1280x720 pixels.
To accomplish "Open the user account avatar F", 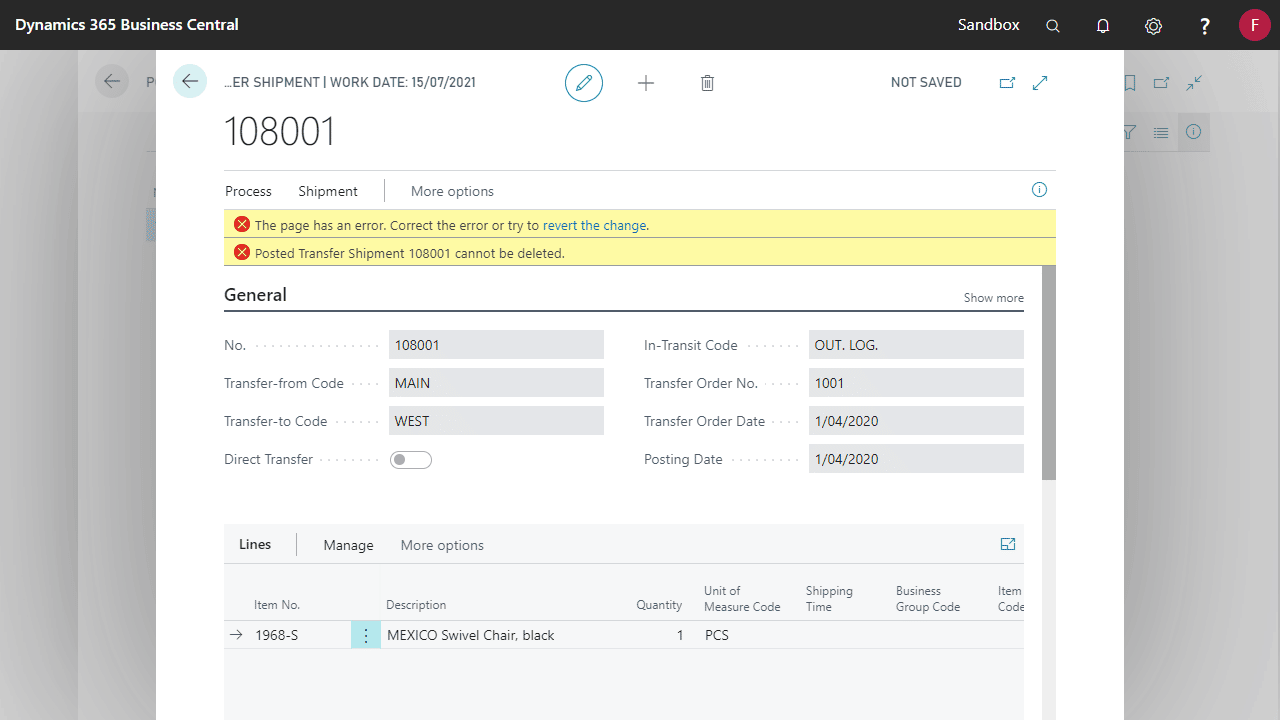I will (1254, 25).
